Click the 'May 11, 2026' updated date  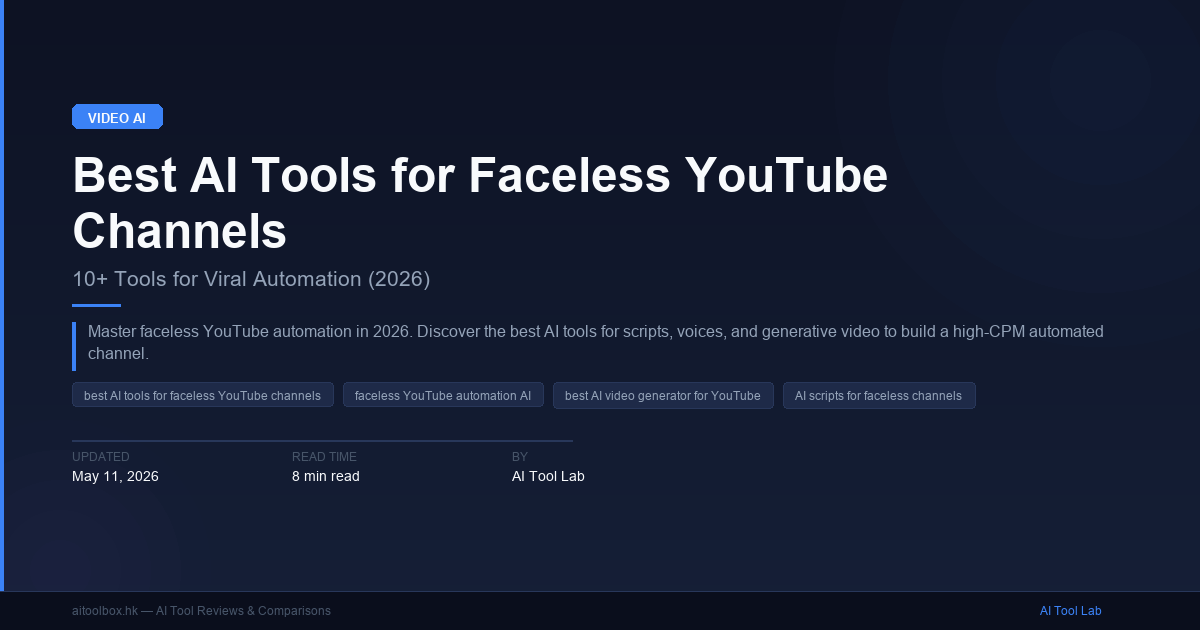[x=115, y=476]
